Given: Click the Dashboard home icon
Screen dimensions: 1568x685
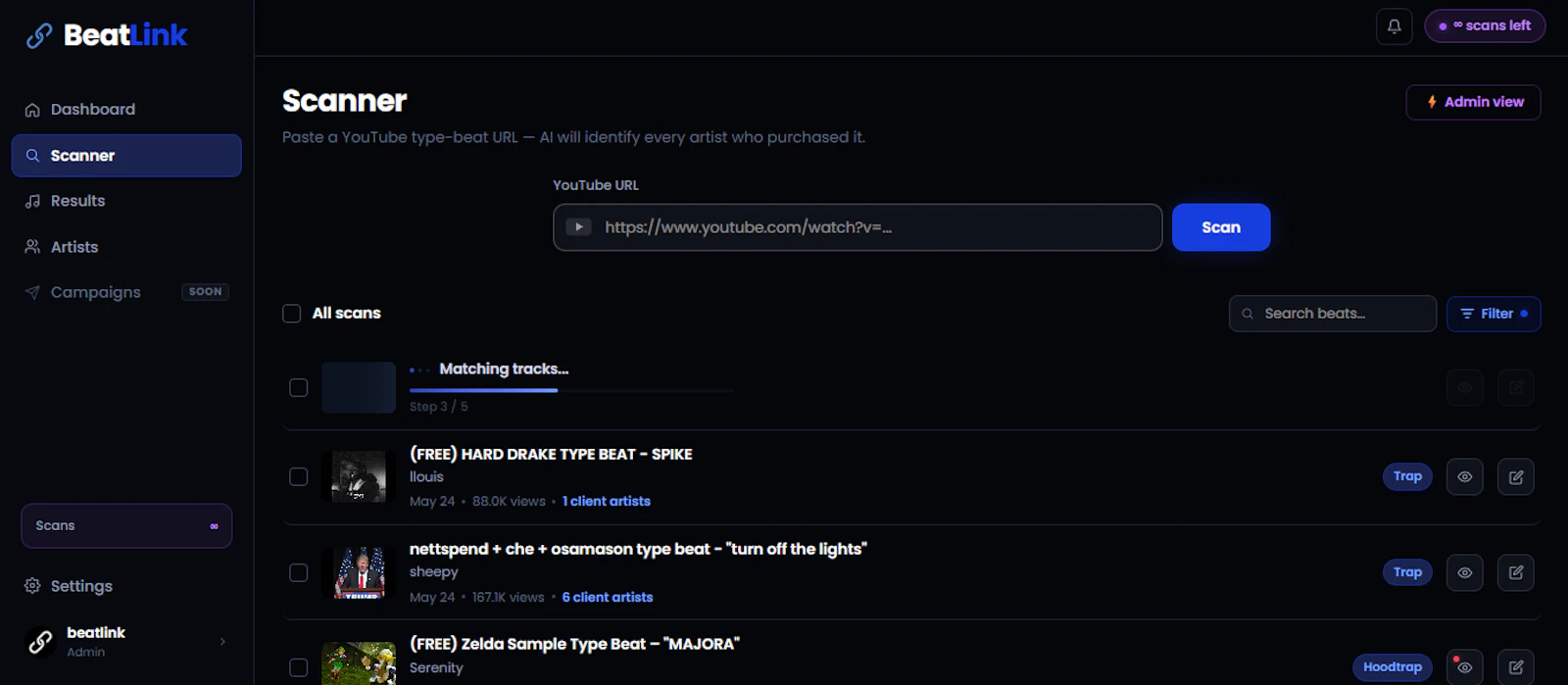Looking at the screenshot, I should (32, 110).
